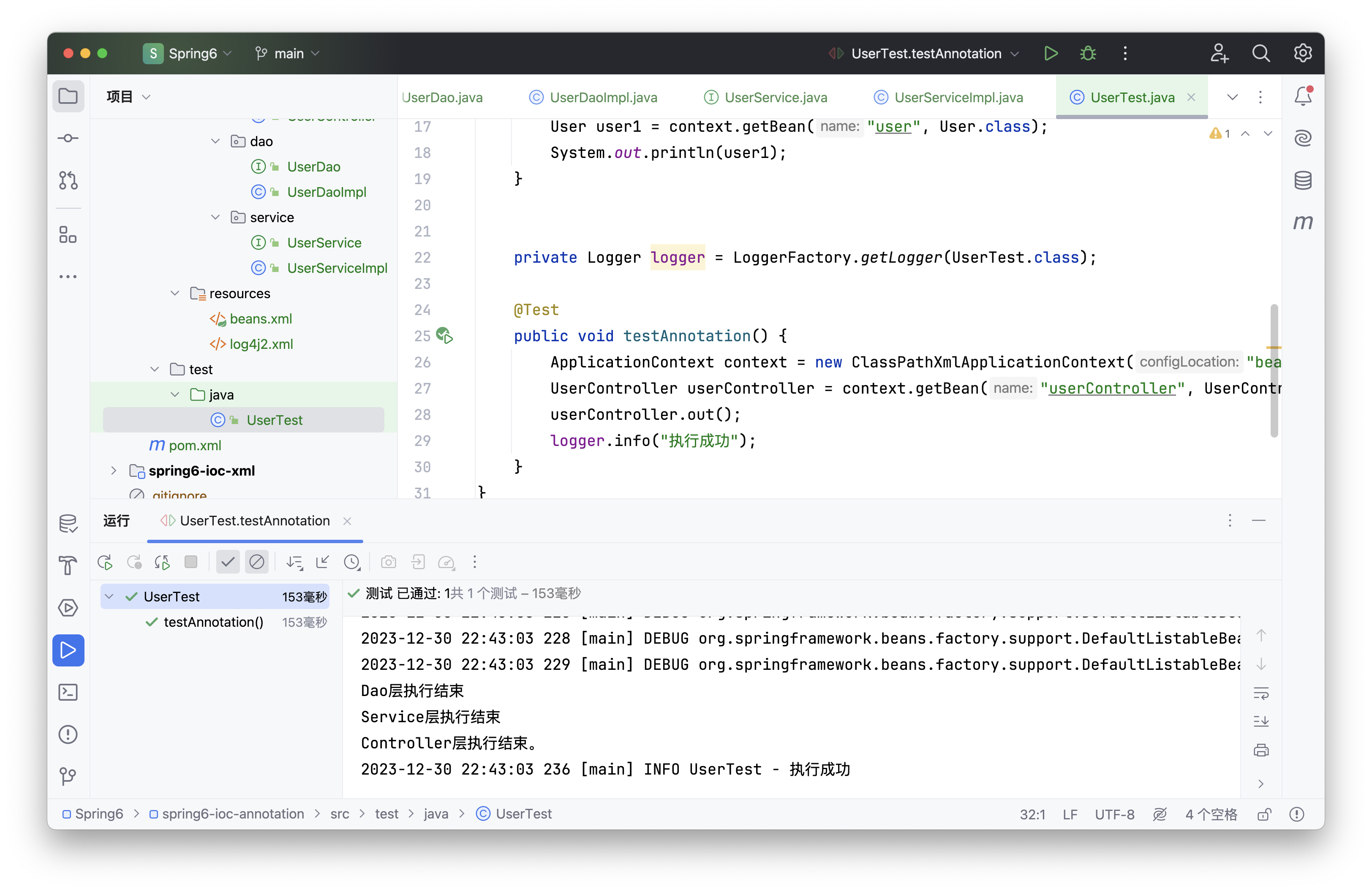Open the Database tool window icon
Image resolution: width=1372 pixels, height=892 pixels.
[1303, 180]
